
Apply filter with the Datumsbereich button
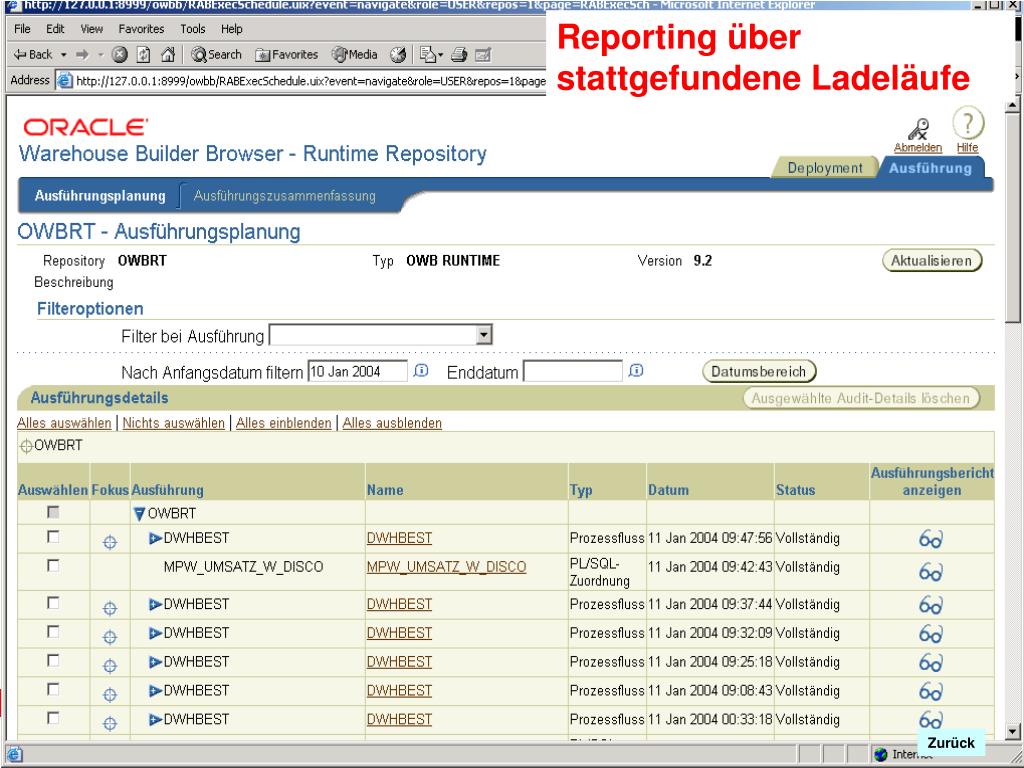(759, 372)
